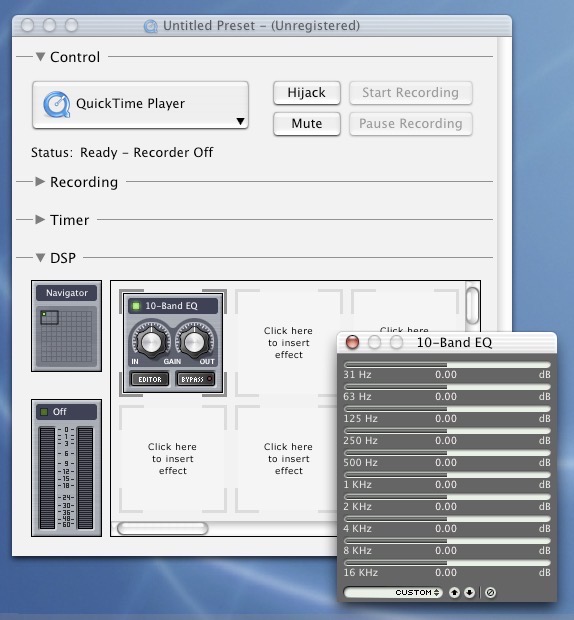
Task: Click the 63 Hz slider
Action: click(447, 387)
